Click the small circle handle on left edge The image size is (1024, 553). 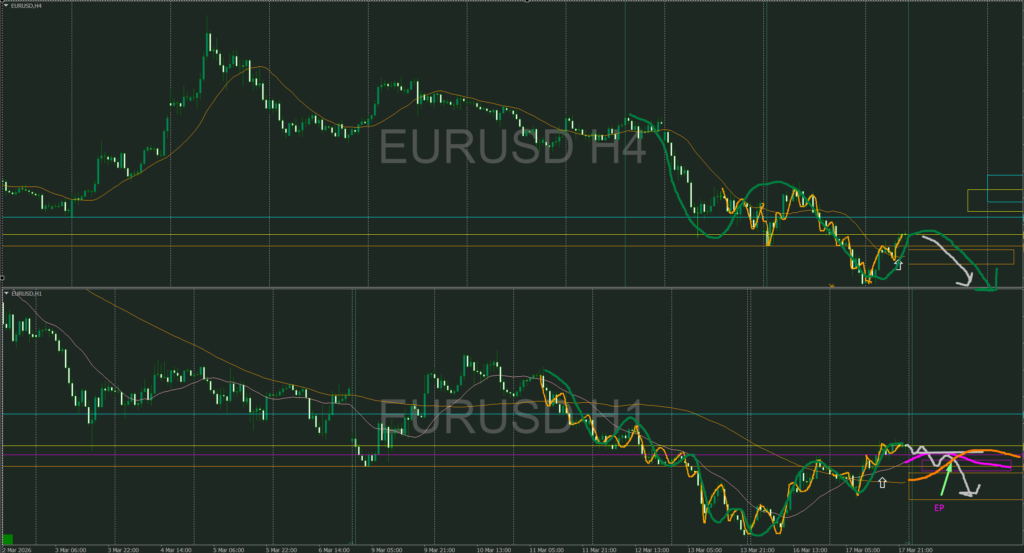(2, 277)
